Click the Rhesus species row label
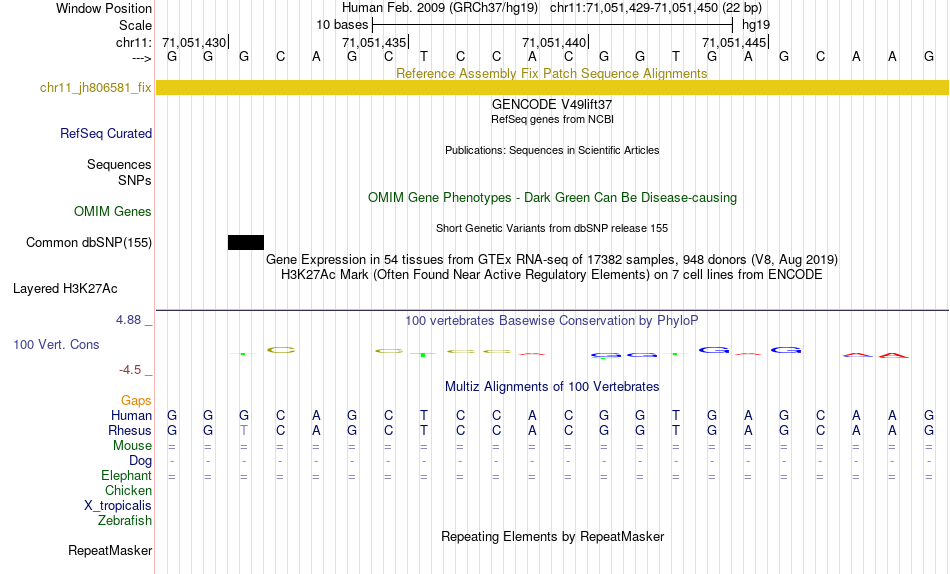The width and height of the screenshot is (950, 574). (130, 430)
